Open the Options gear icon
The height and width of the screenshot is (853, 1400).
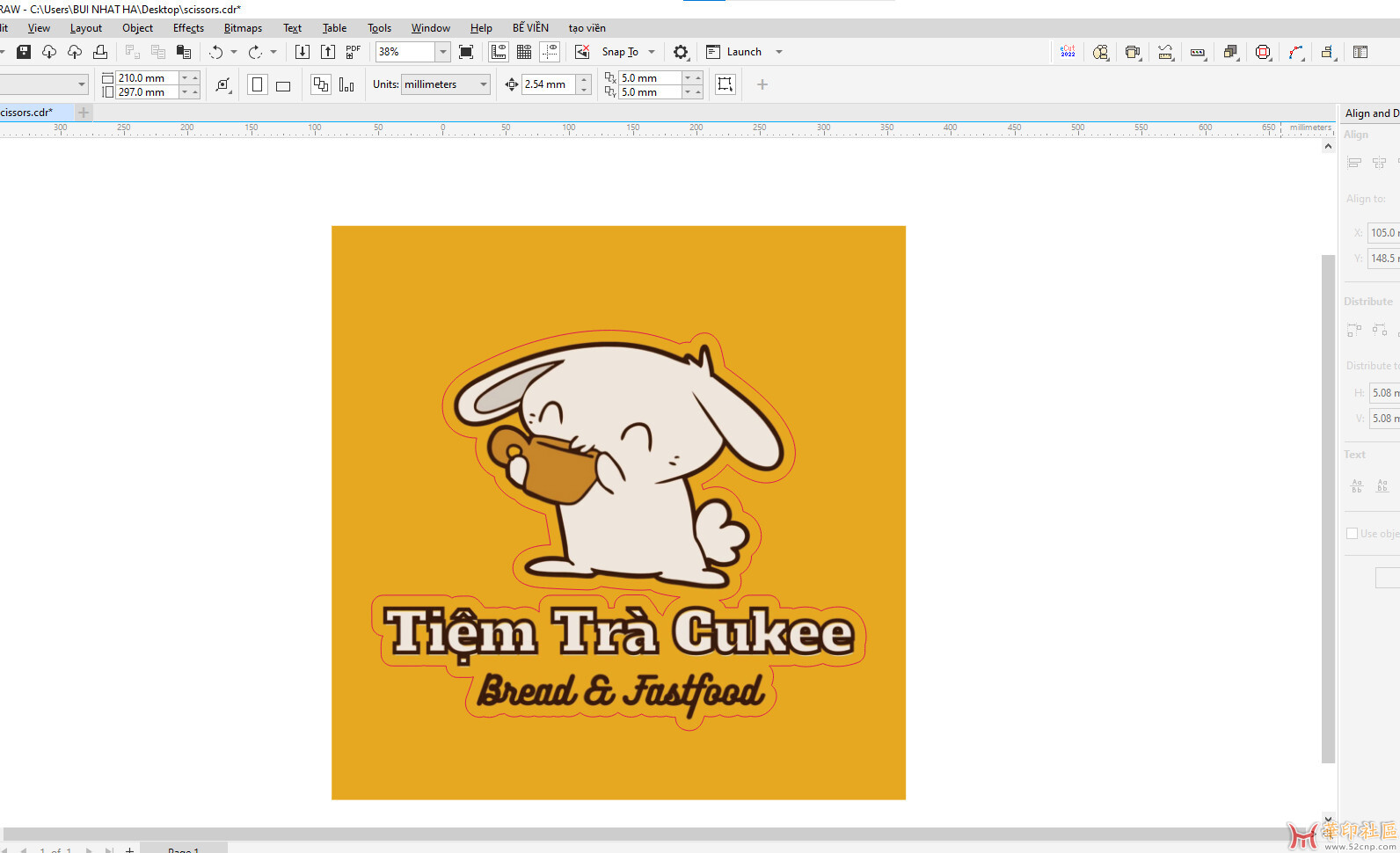point(681,52)
